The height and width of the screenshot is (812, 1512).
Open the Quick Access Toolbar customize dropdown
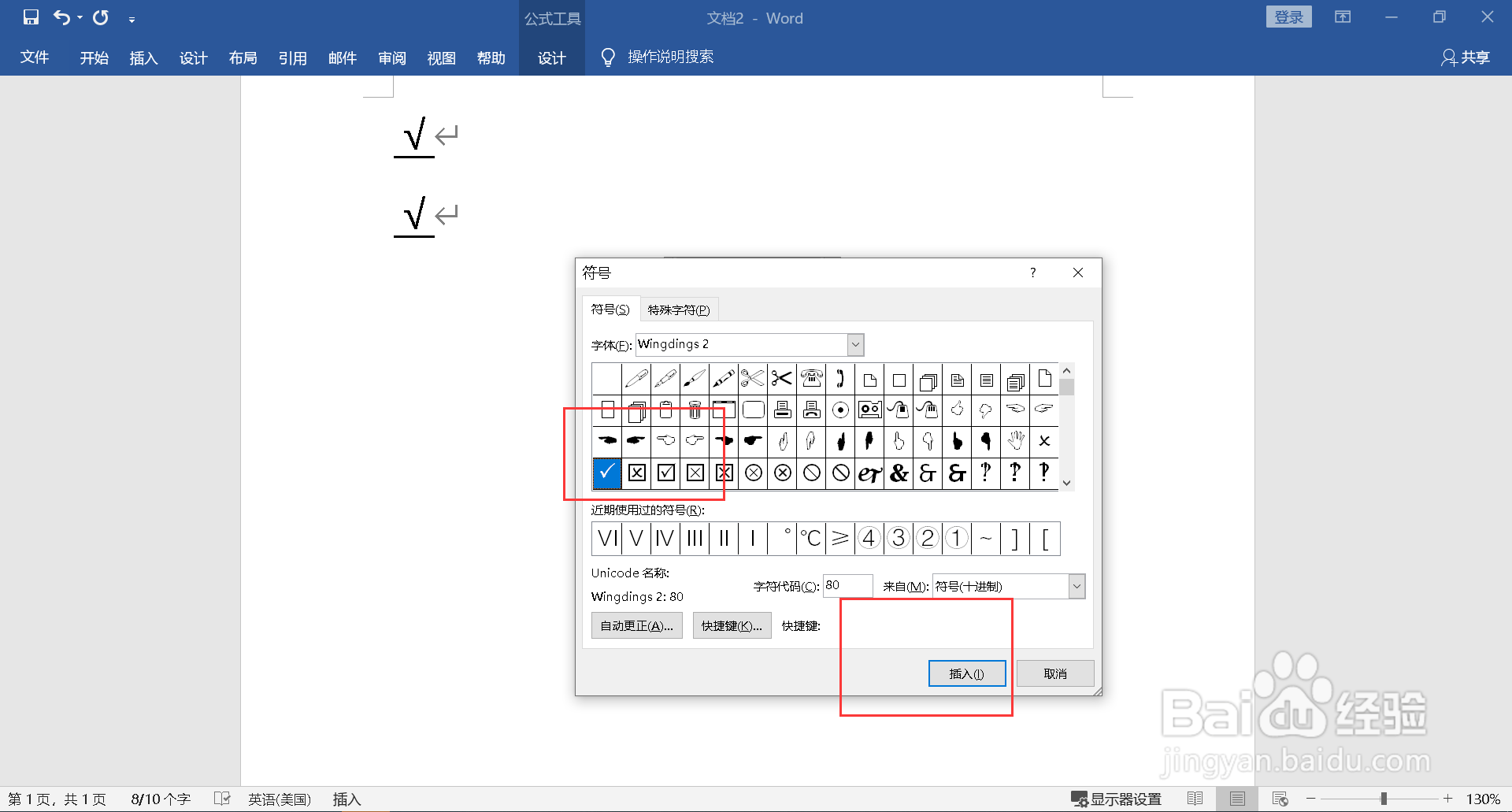132,18
